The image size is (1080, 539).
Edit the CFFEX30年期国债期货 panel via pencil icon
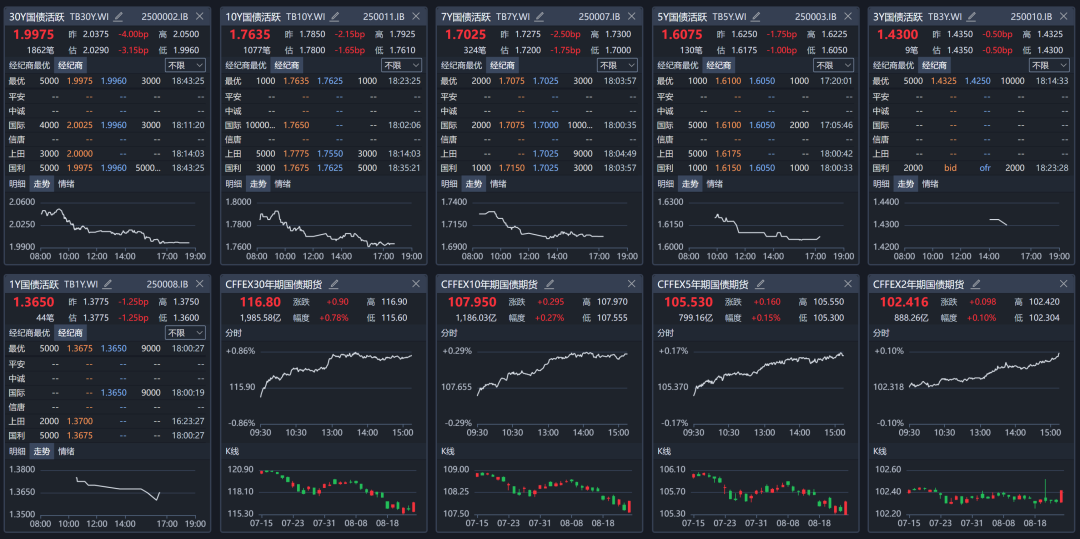click(x=335, y=284)
